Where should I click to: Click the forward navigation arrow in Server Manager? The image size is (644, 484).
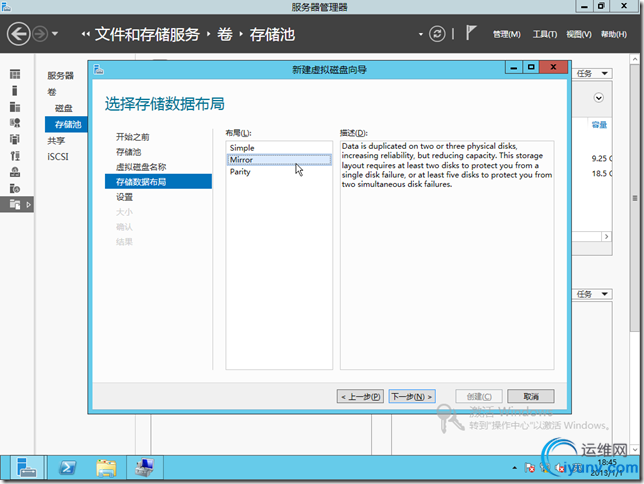(x=40, y=34)
